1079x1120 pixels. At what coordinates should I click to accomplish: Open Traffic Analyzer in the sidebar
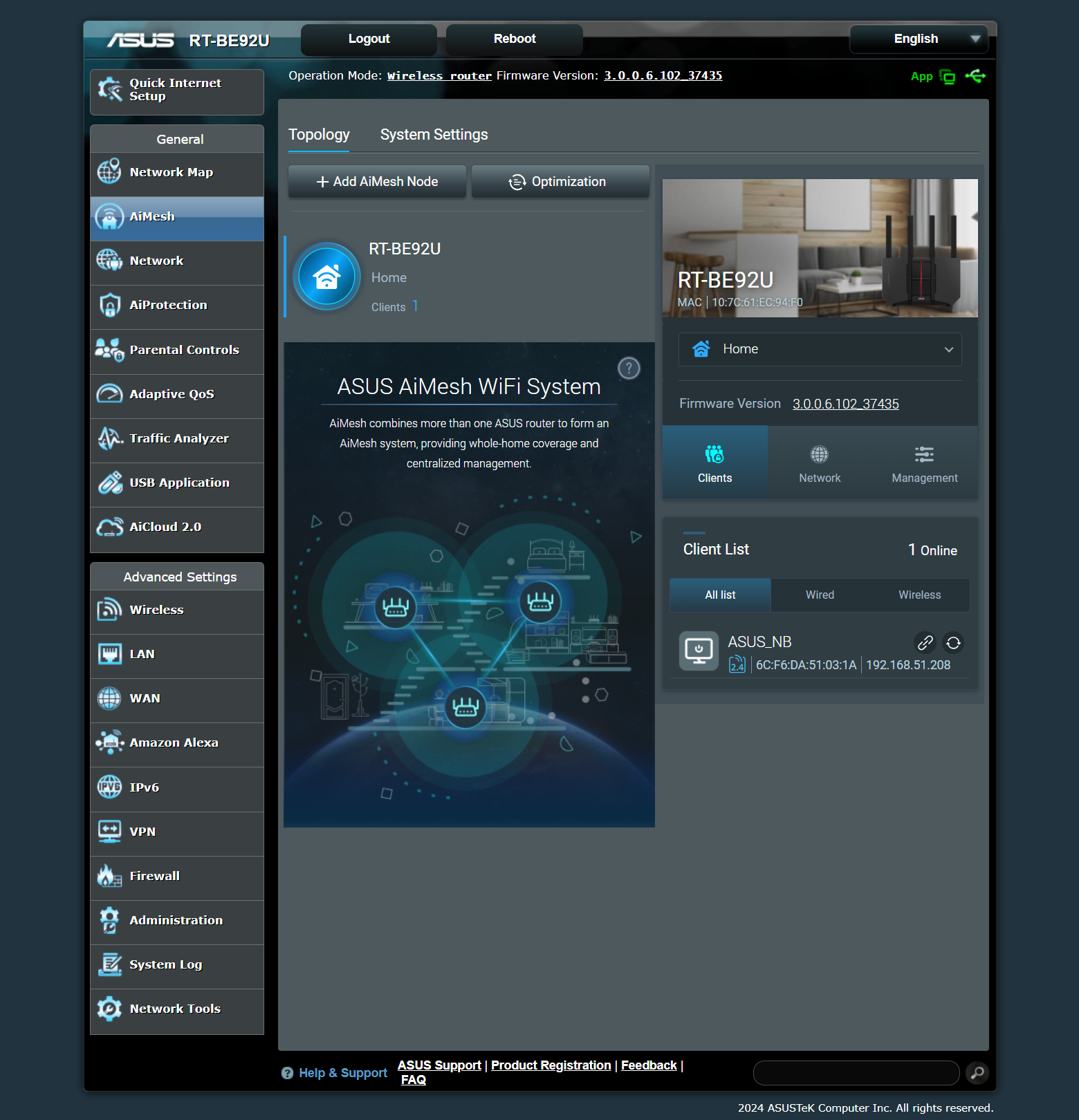click(177, 438)
